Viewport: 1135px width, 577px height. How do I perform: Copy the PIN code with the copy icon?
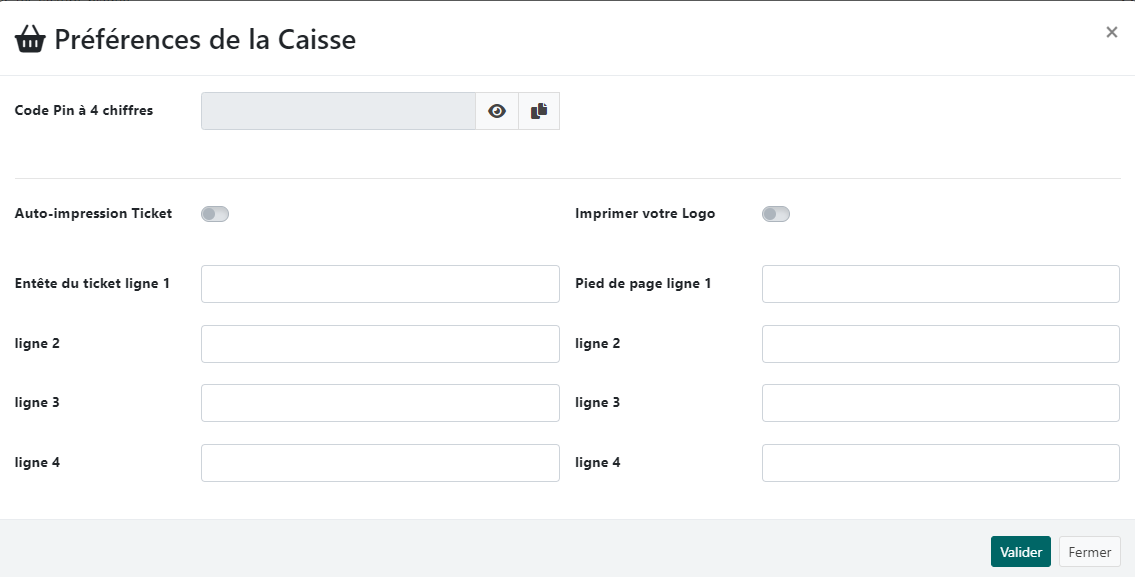pos(539,111)
